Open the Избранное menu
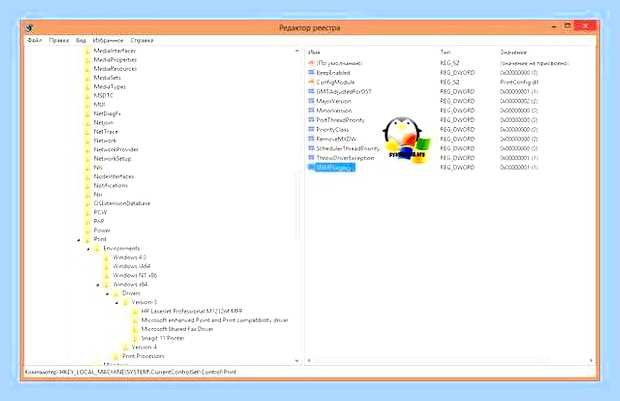Screen dimensions: 620x401 (x=108, y=40)
